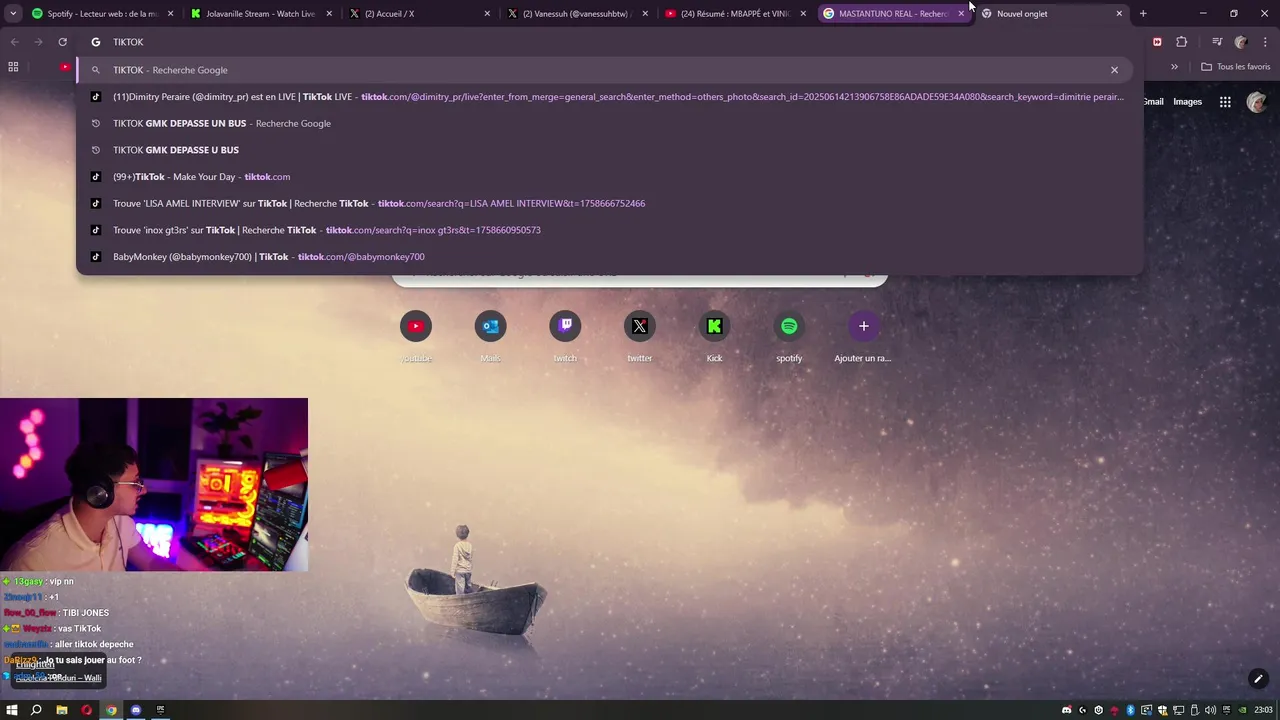The width and height of the screenshot is (1280, 720).
Task: Open Bluetooth icon in system tray
Action: pyautogui.click(x=1131, y=710)
